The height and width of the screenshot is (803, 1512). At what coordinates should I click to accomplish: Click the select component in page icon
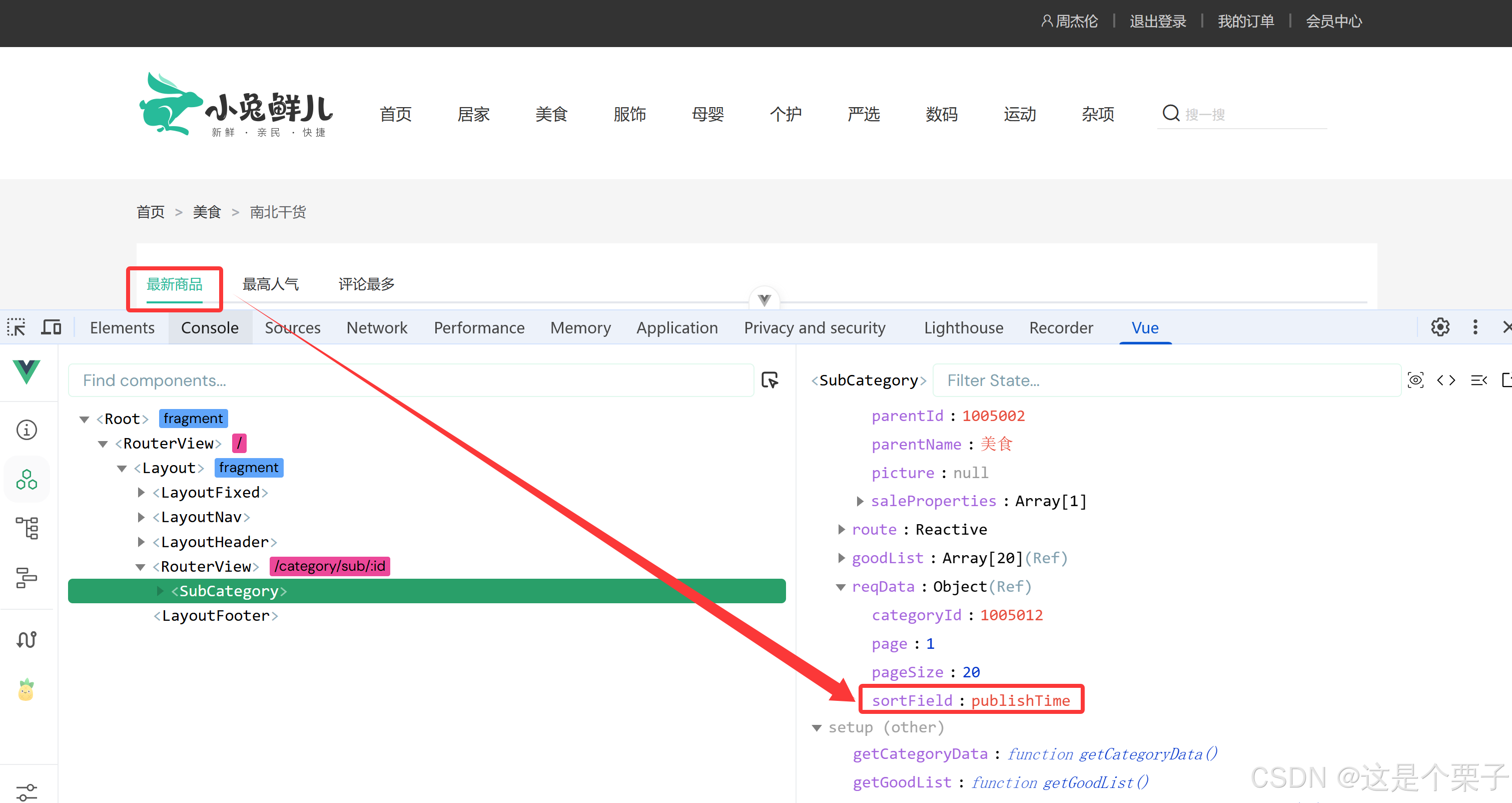click(770, 380)
